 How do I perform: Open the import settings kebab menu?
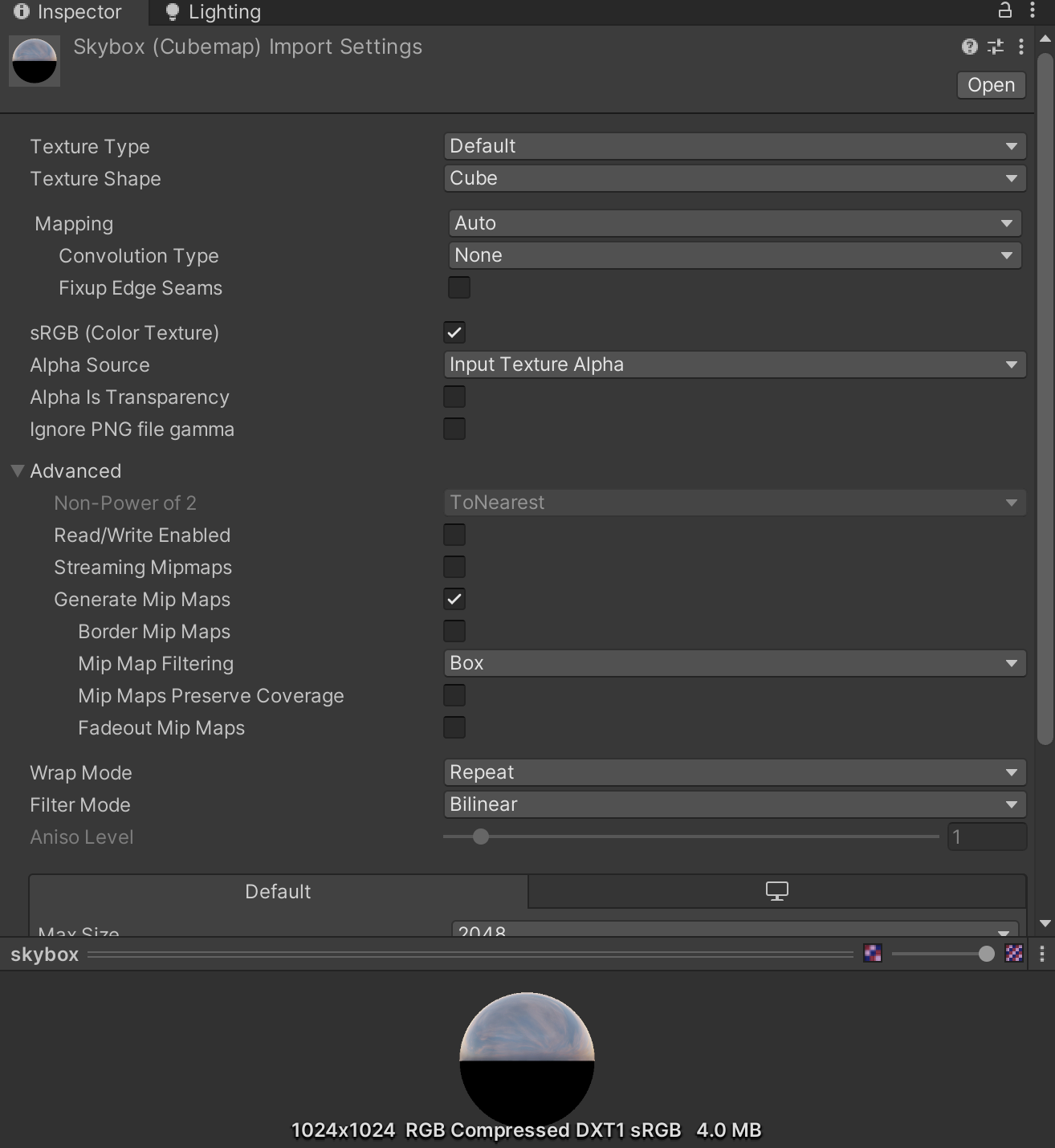(x=1021, y=47)
